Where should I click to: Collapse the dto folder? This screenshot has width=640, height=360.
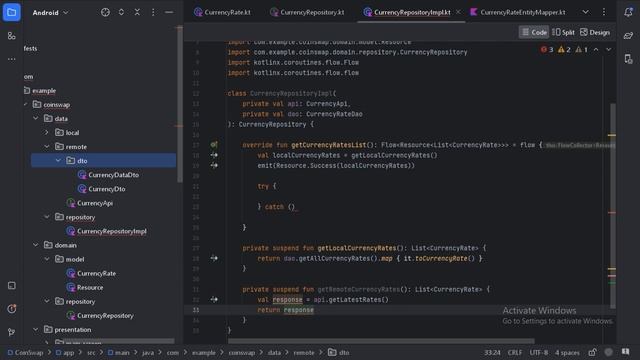tap(58, 160)
